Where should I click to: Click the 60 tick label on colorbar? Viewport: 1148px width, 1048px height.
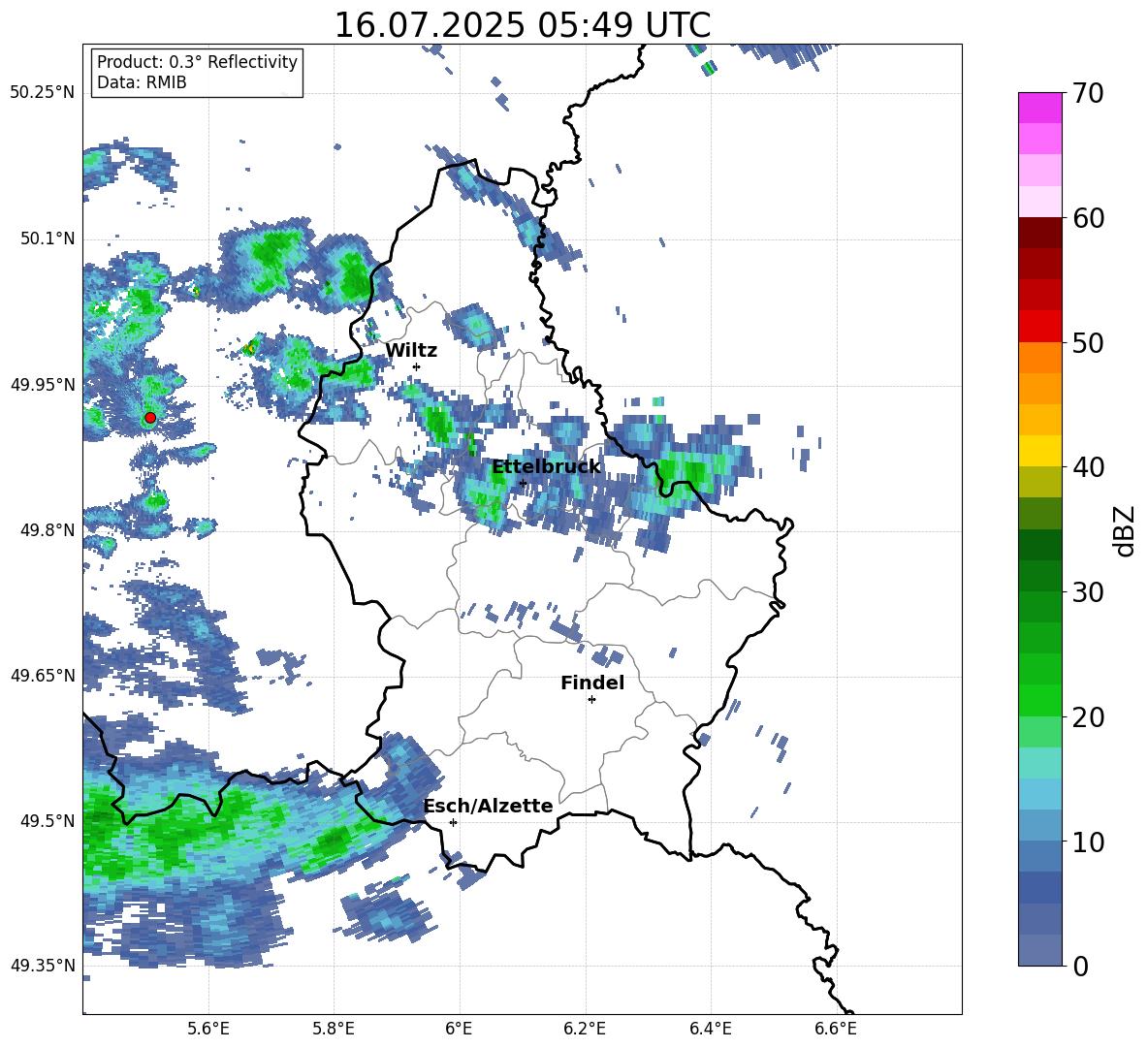coord(1088,218)
